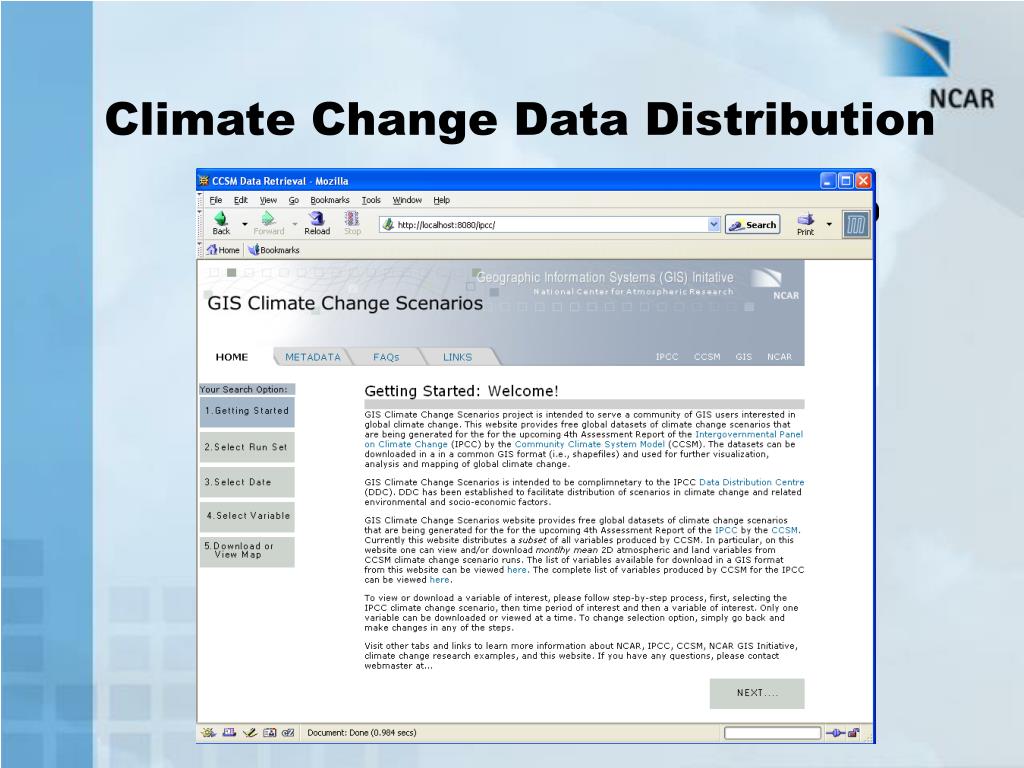1024x768 pixels.
Task: Click the NCAR logo in the site banner
Action: pos(775,284)
